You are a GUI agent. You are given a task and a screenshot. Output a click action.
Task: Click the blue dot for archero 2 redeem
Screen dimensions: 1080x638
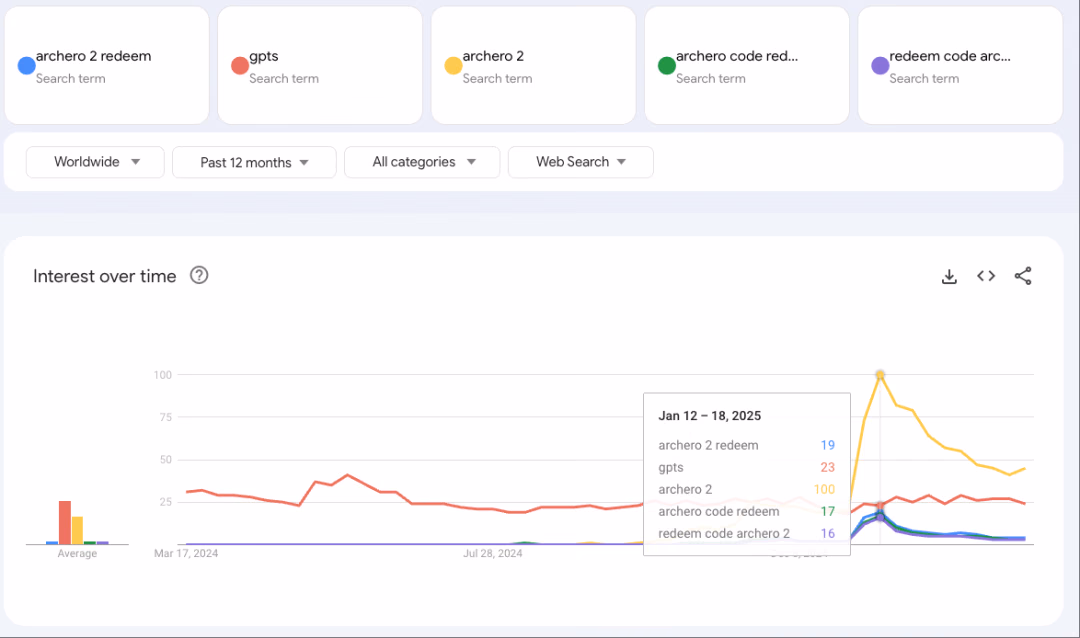tap(26, 65)
